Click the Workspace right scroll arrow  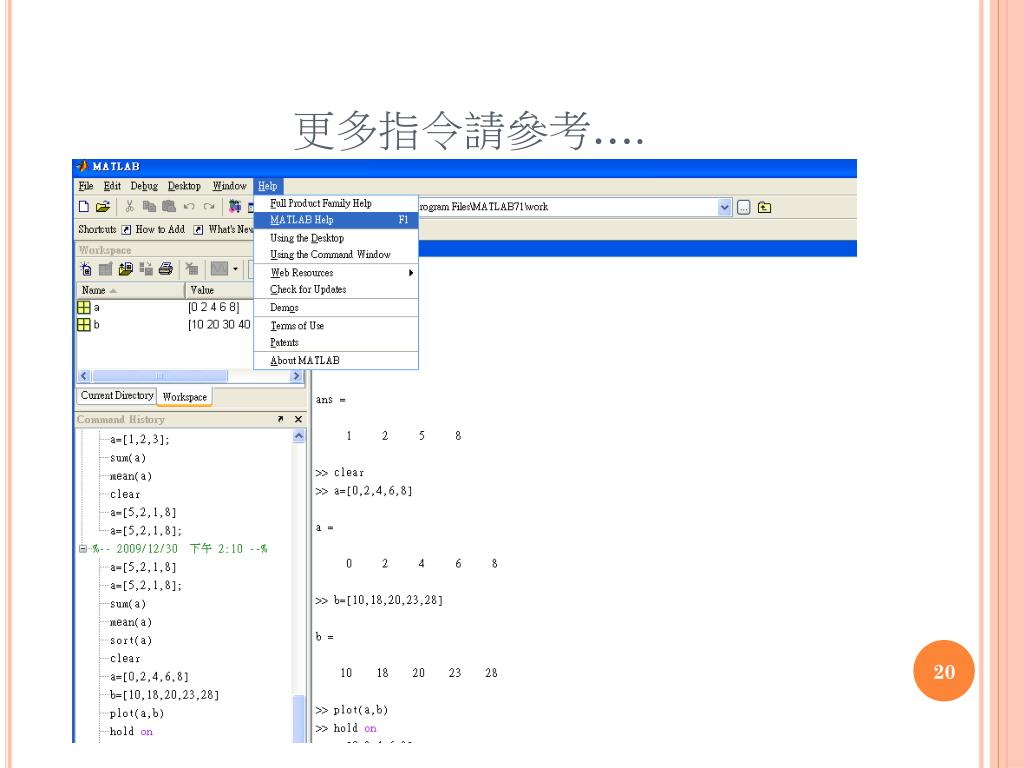click(296, 376)
